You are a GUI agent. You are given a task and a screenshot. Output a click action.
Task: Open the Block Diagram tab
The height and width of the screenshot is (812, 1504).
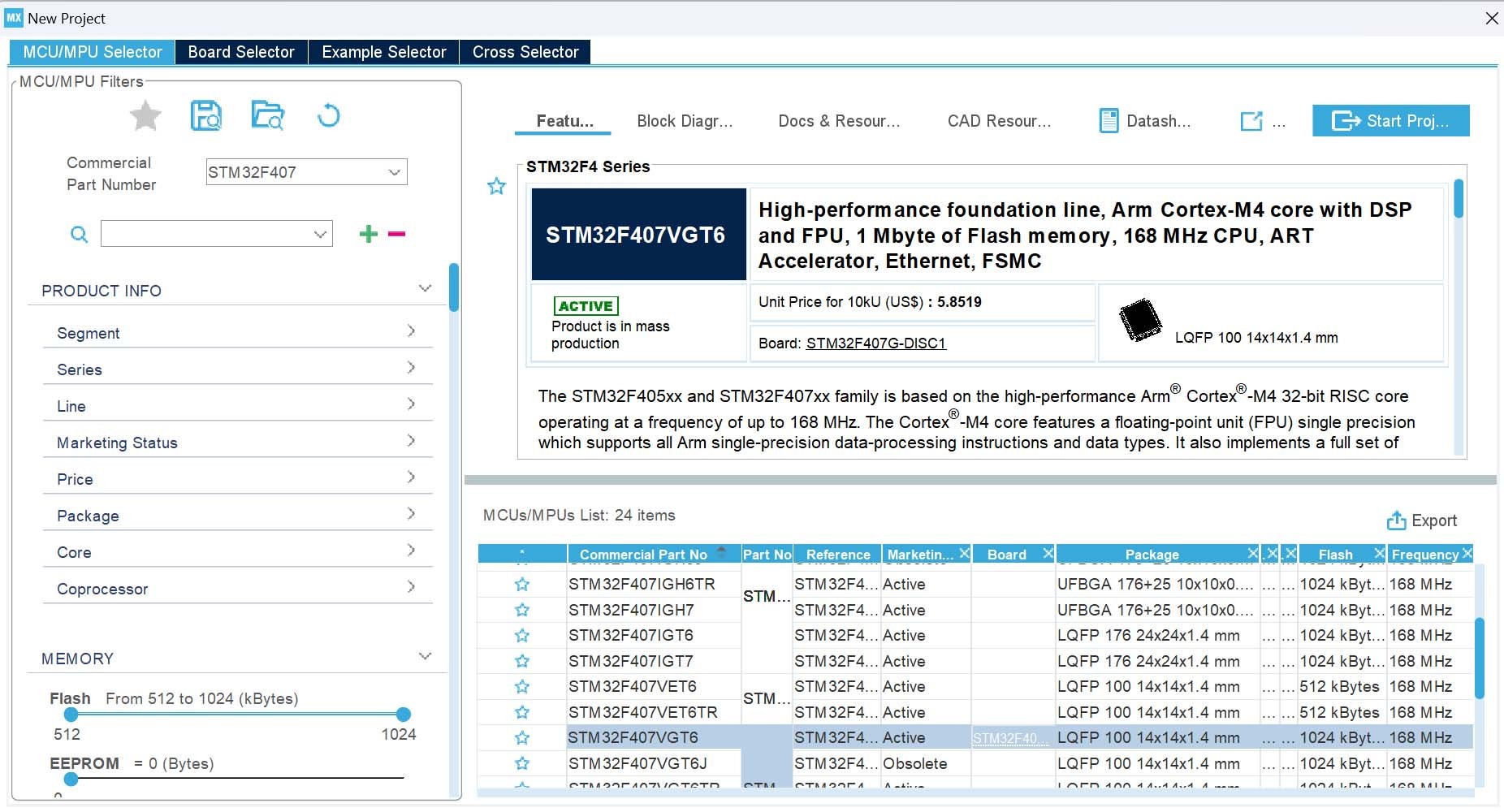coord(685,121)
